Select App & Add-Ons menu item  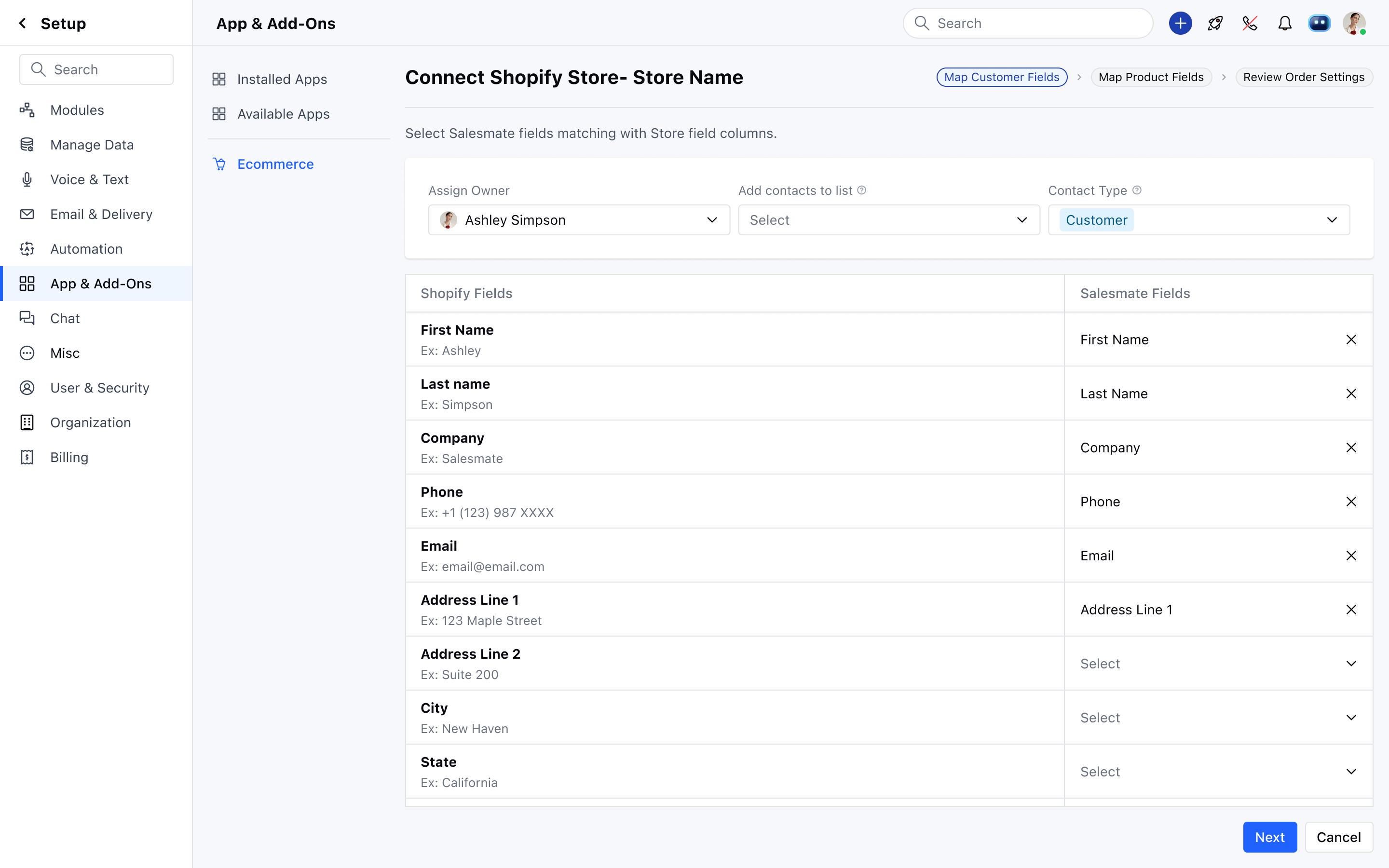pyautogui.click(x=96, y=284)
